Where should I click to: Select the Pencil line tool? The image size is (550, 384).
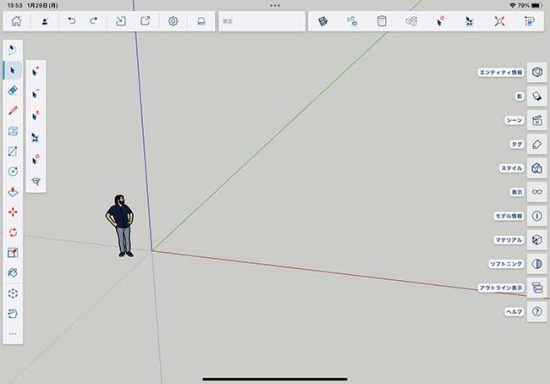(13, 110)
